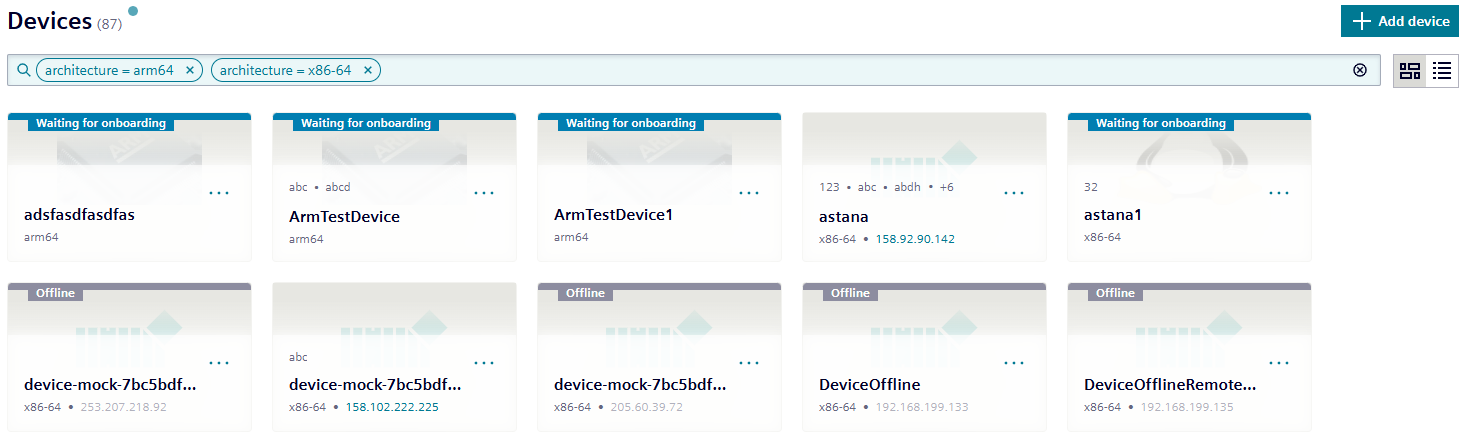Switch to card grid view
This screenshot has height=447, width=1476.
tap(1409, 70)
